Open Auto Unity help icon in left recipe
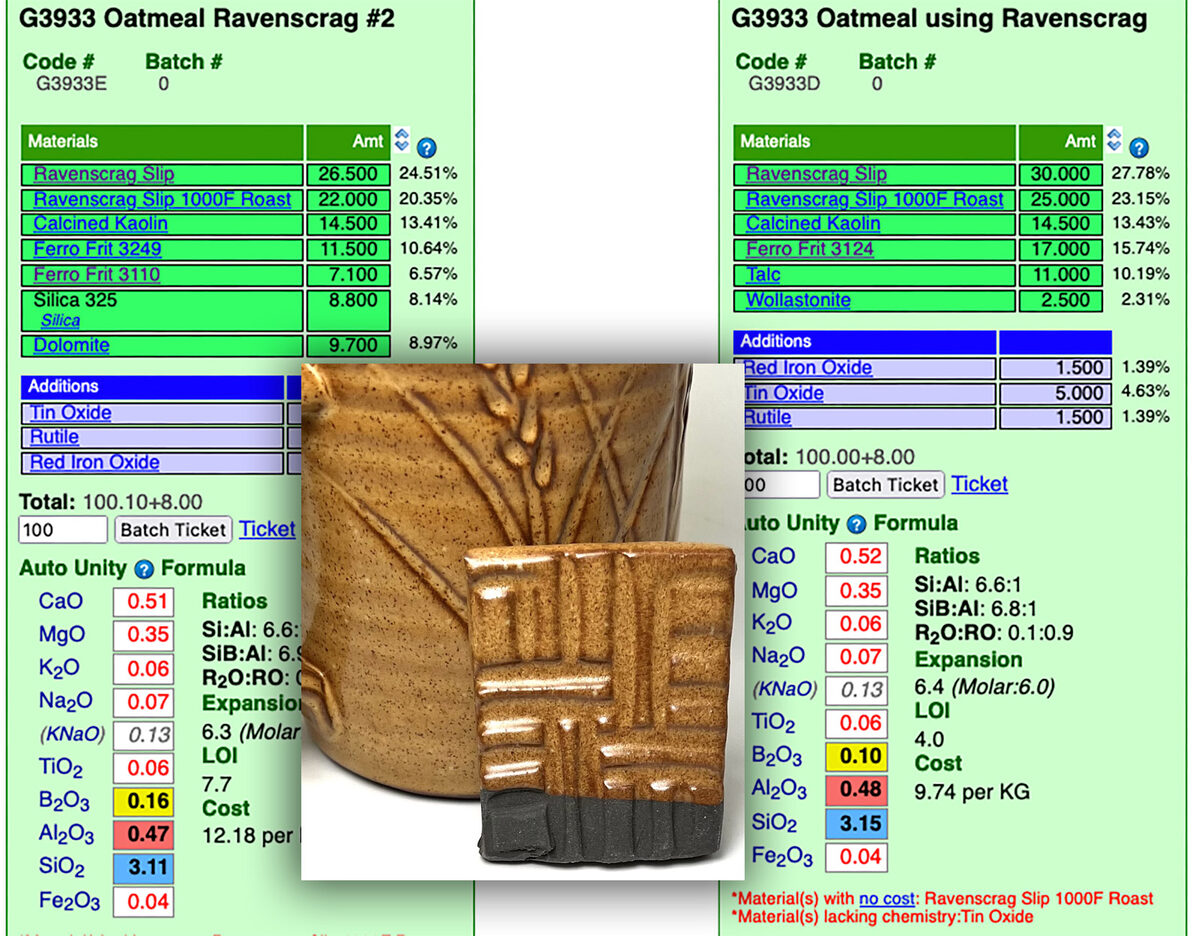 144,569
